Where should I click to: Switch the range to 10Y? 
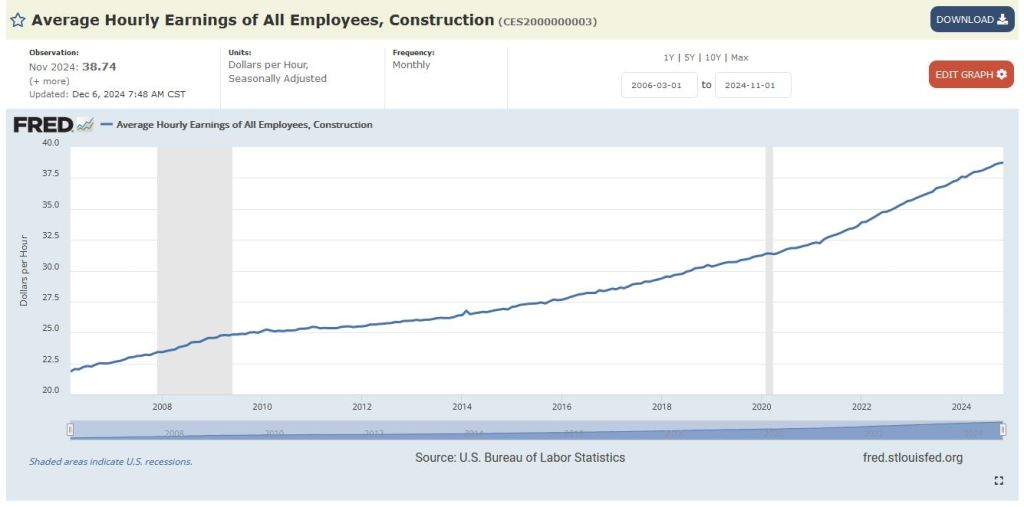[715, 57]
